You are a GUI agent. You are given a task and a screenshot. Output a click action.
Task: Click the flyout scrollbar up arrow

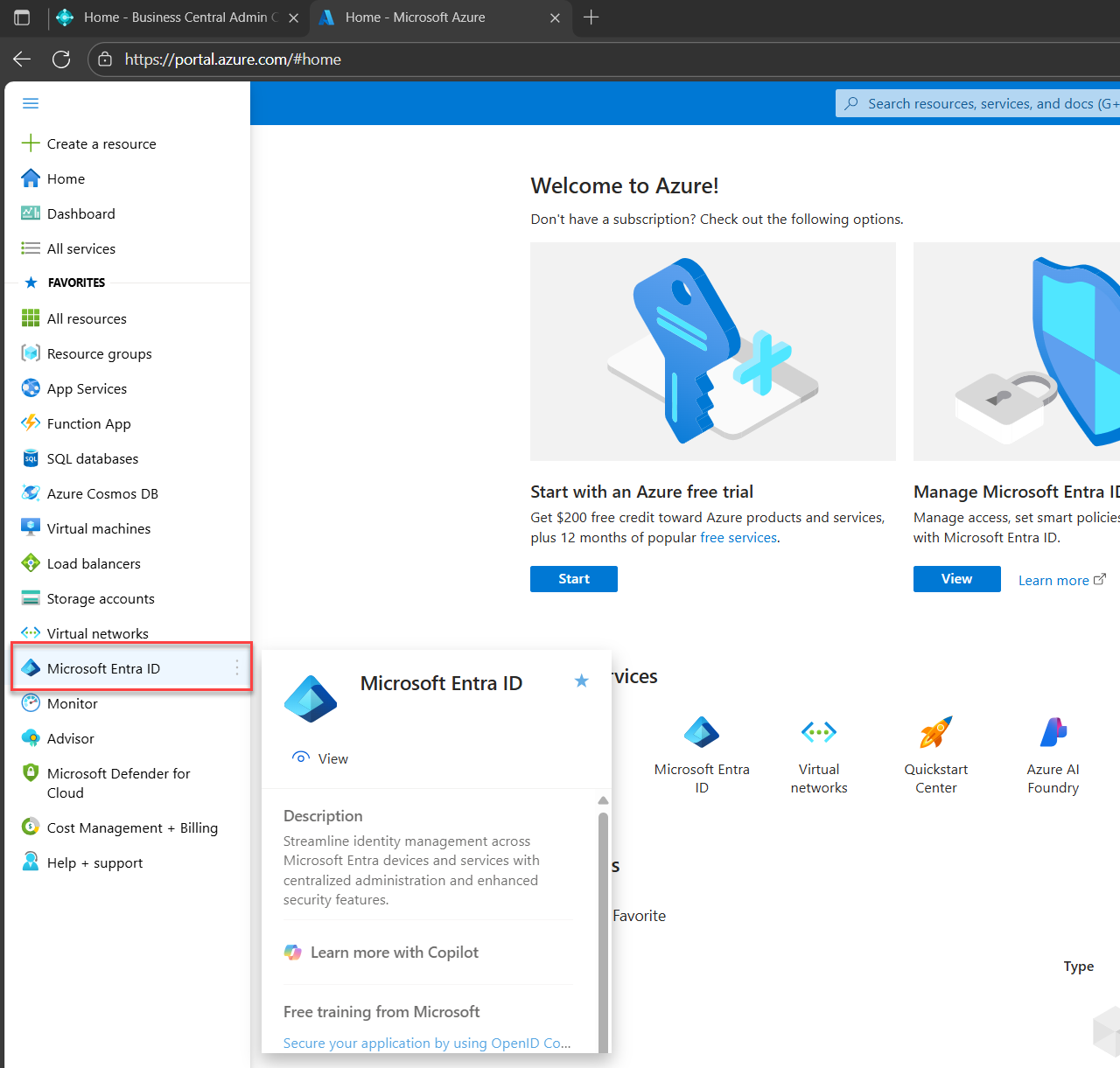pos(603,800)
